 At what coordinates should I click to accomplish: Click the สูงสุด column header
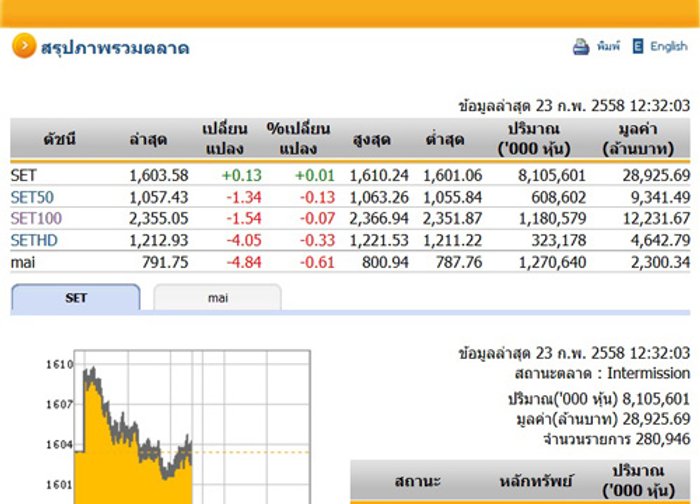coord(372,139)
